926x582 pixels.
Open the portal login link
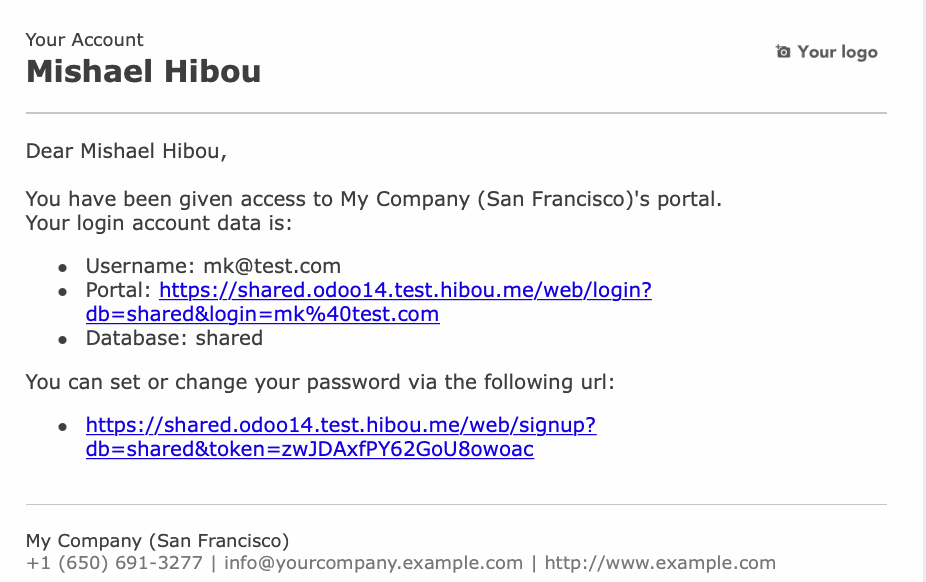point(369,302)
